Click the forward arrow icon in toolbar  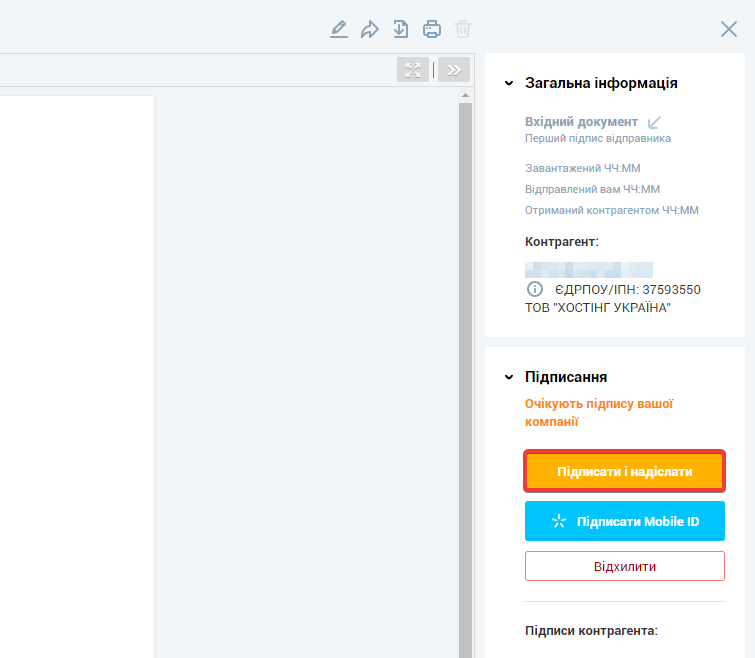(x=370, y=29)
